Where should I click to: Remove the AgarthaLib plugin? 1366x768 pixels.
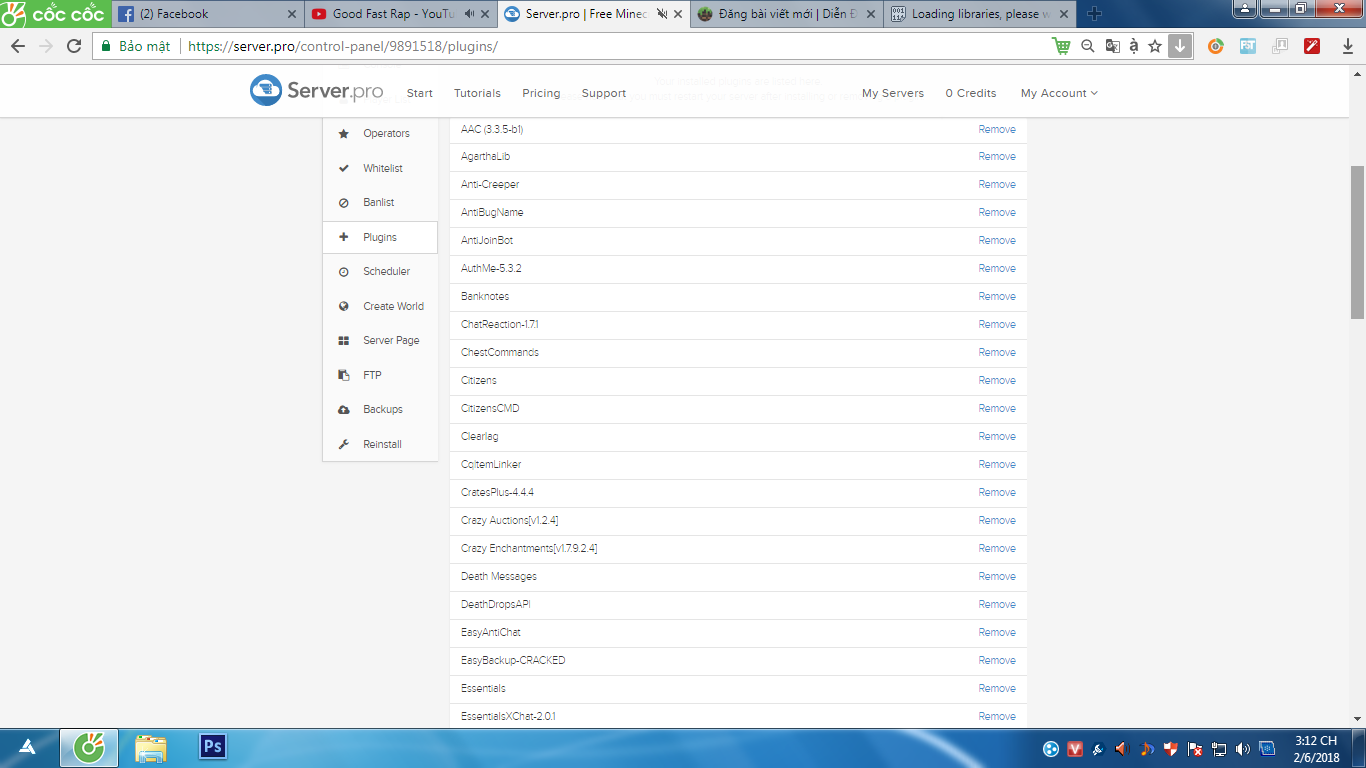[997, 157]
